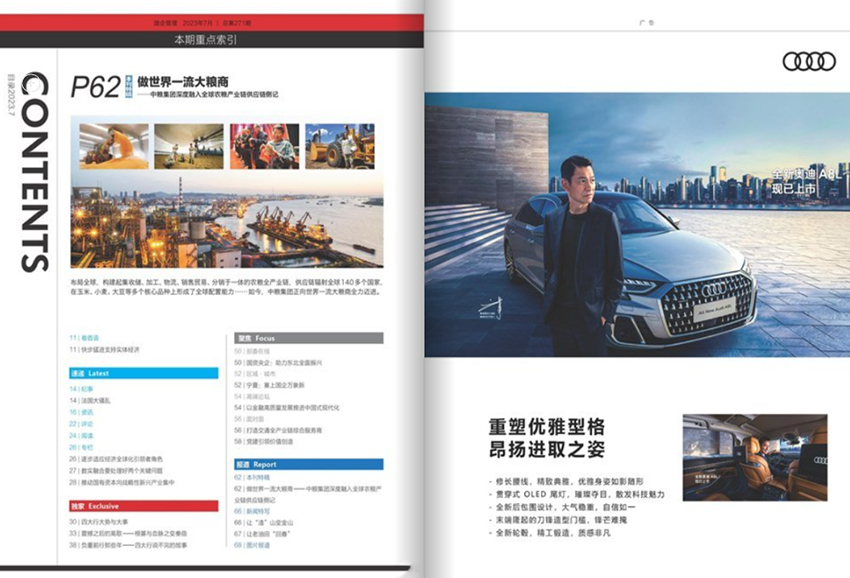The height and width of the screenshot is (578, 850).
Task: Open the Audi interior rear-seat photo
Action: 754,457
